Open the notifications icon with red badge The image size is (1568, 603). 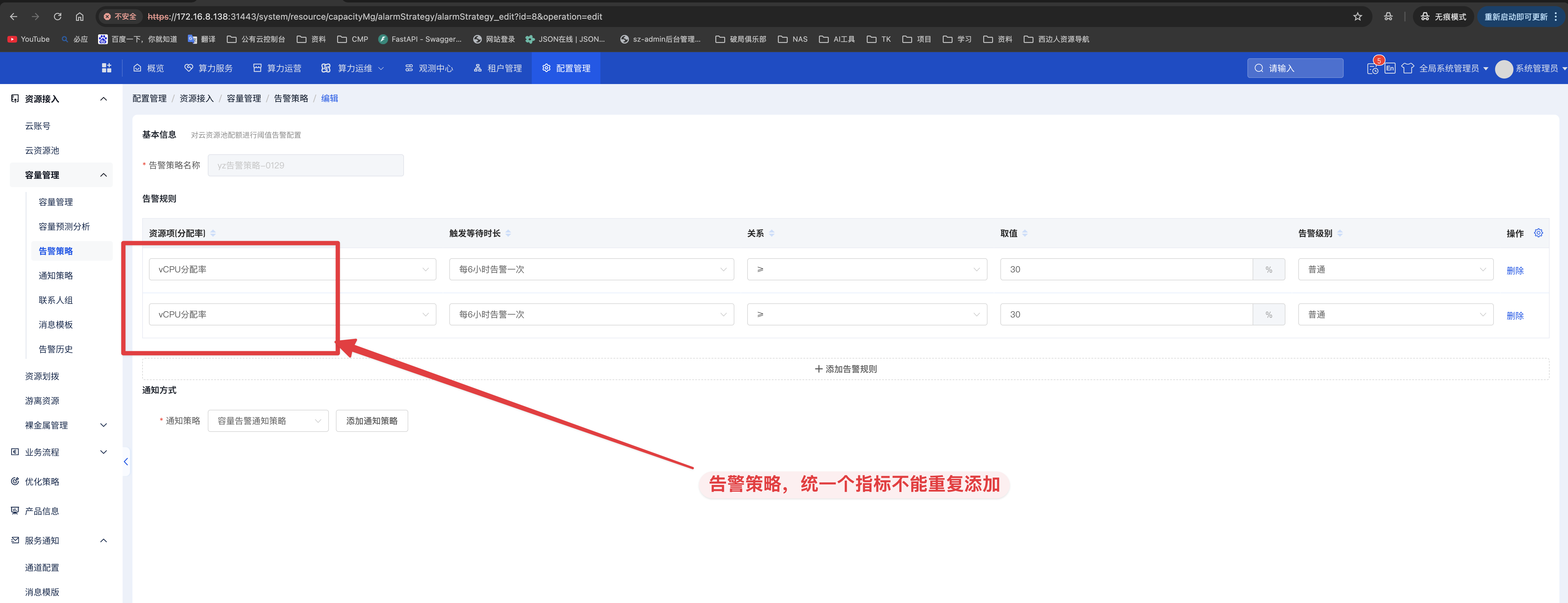(x=1372, y=68)
